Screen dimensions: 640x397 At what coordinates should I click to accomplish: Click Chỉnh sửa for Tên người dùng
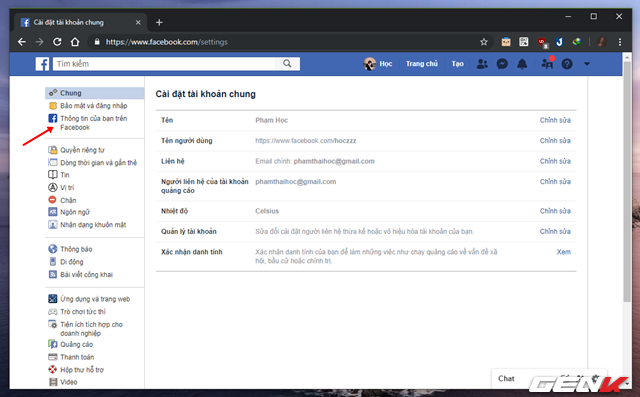555,141
